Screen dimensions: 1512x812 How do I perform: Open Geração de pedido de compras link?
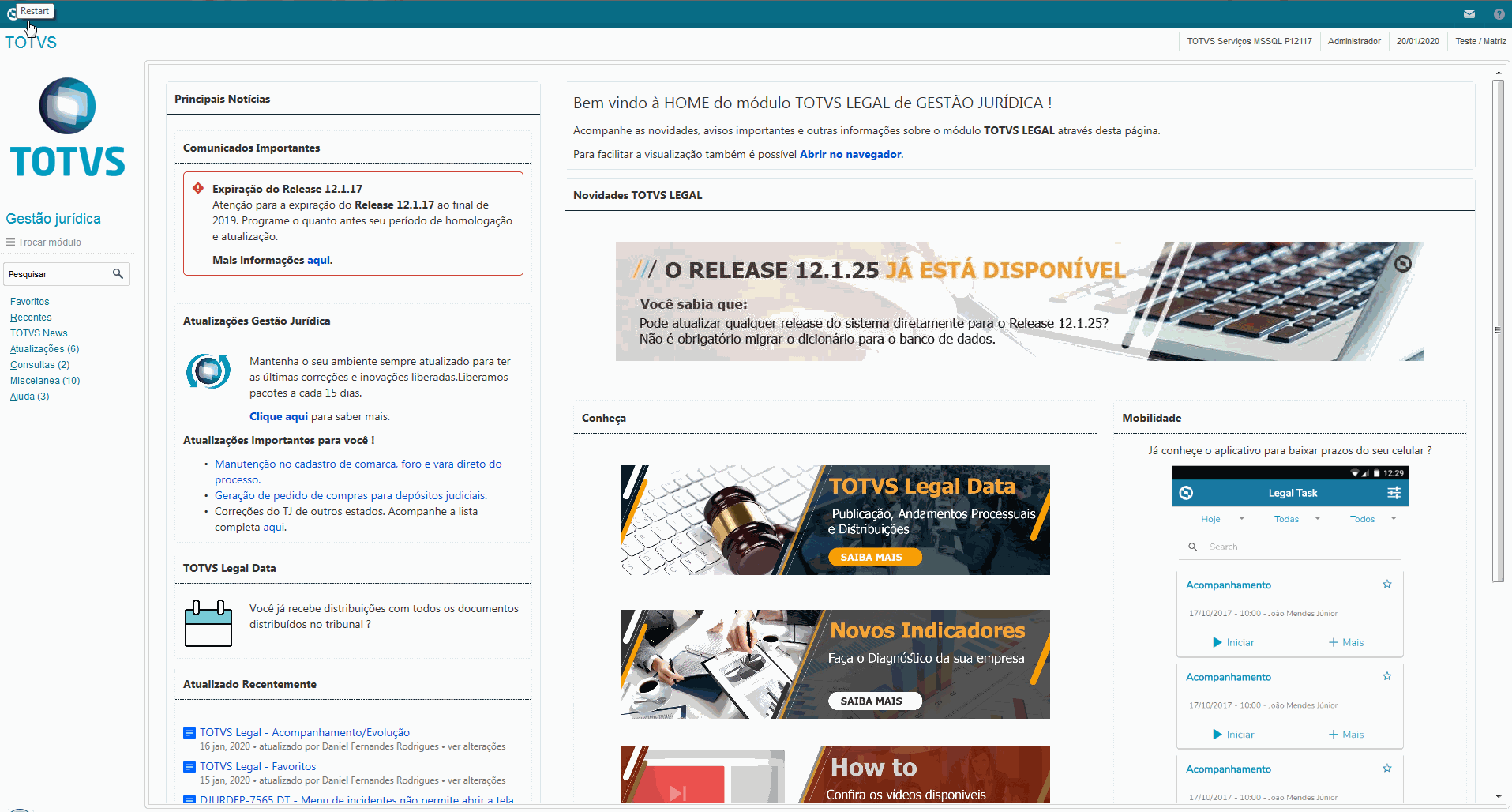coord(351,495)
